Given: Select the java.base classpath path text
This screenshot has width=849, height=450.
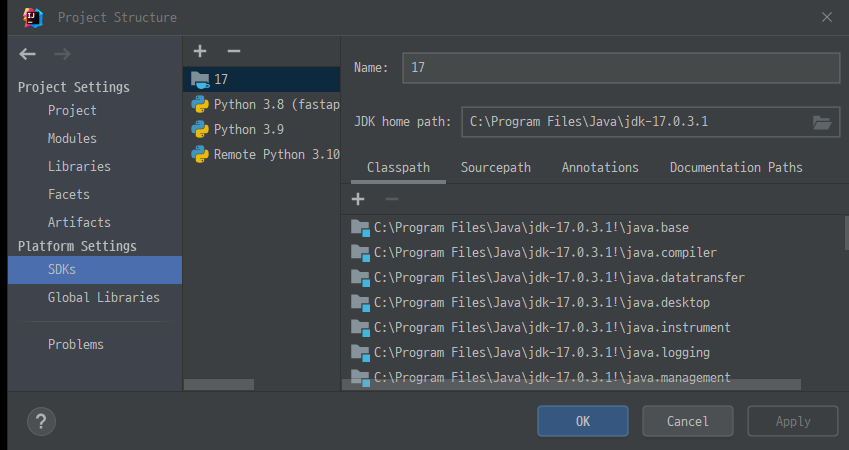Looking at the screenshot, I should [x=531, y=228].
